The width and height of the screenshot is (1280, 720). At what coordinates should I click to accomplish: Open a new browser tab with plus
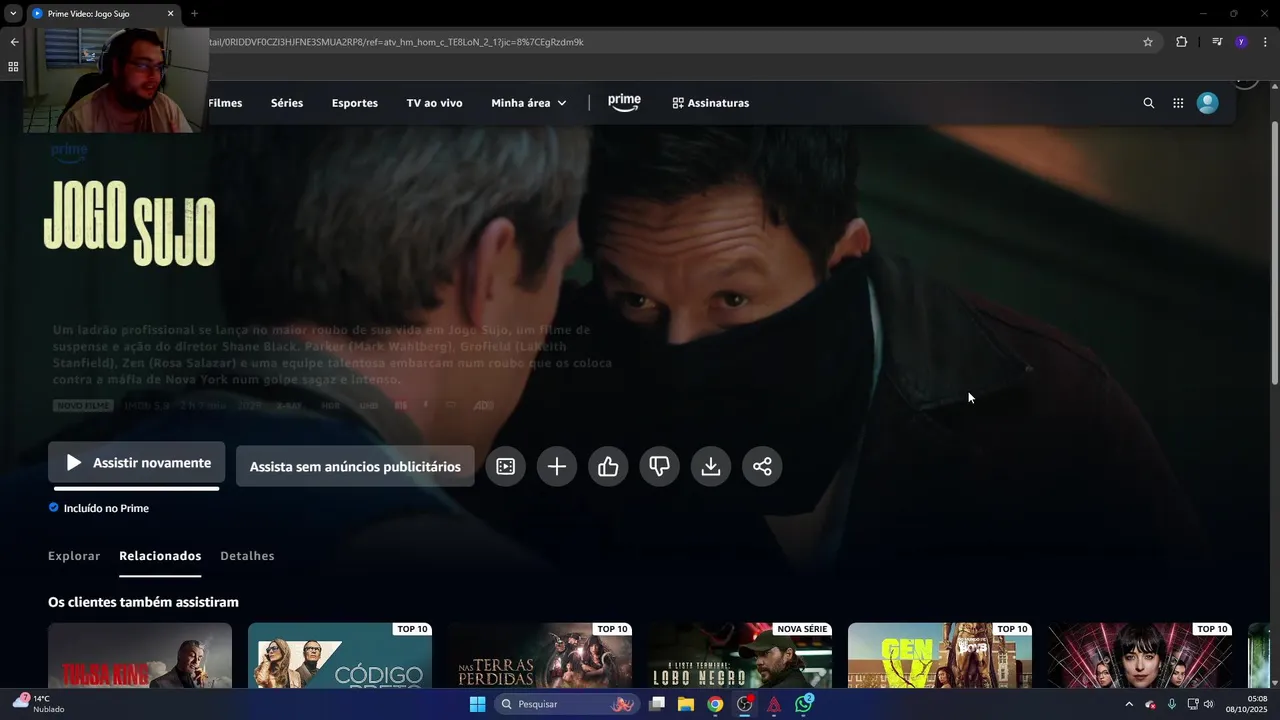194,13
